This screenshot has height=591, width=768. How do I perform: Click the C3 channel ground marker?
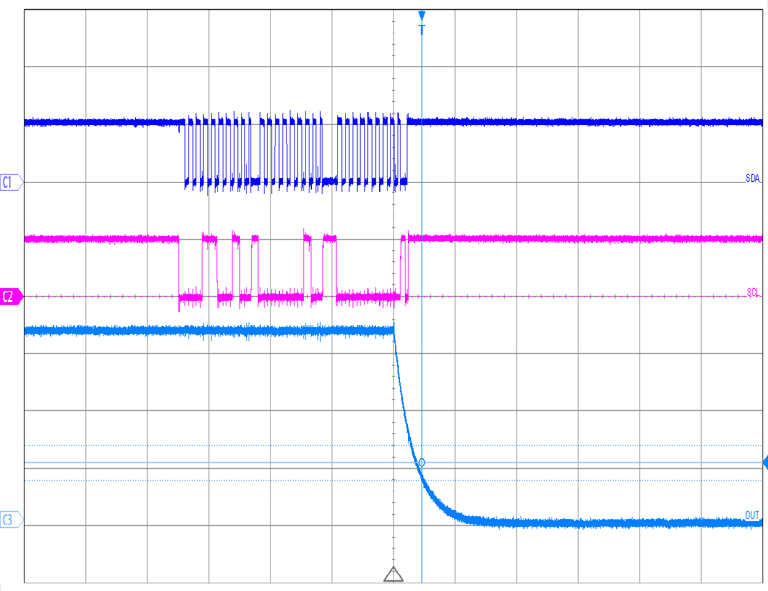pos(10,520)
